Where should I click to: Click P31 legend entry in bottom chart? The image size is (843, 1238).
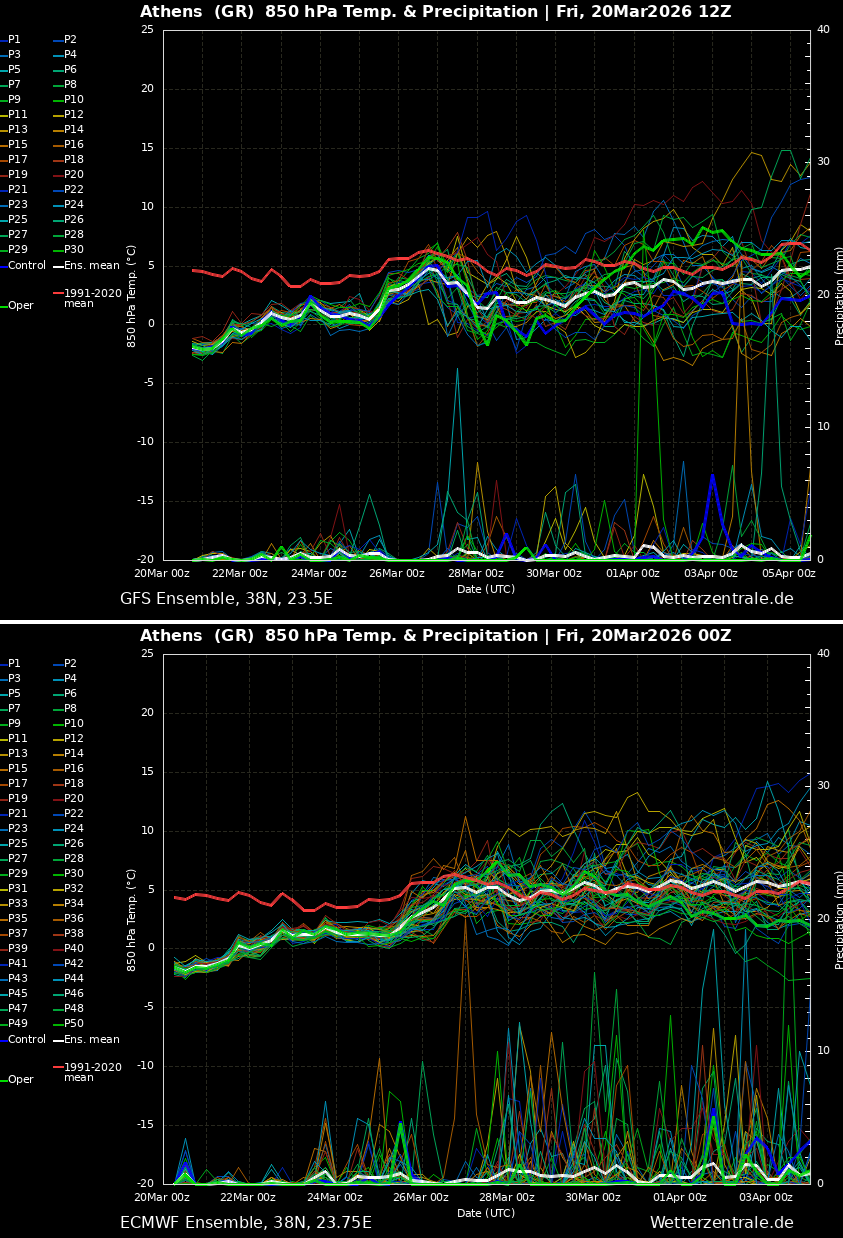coord(18,889)
